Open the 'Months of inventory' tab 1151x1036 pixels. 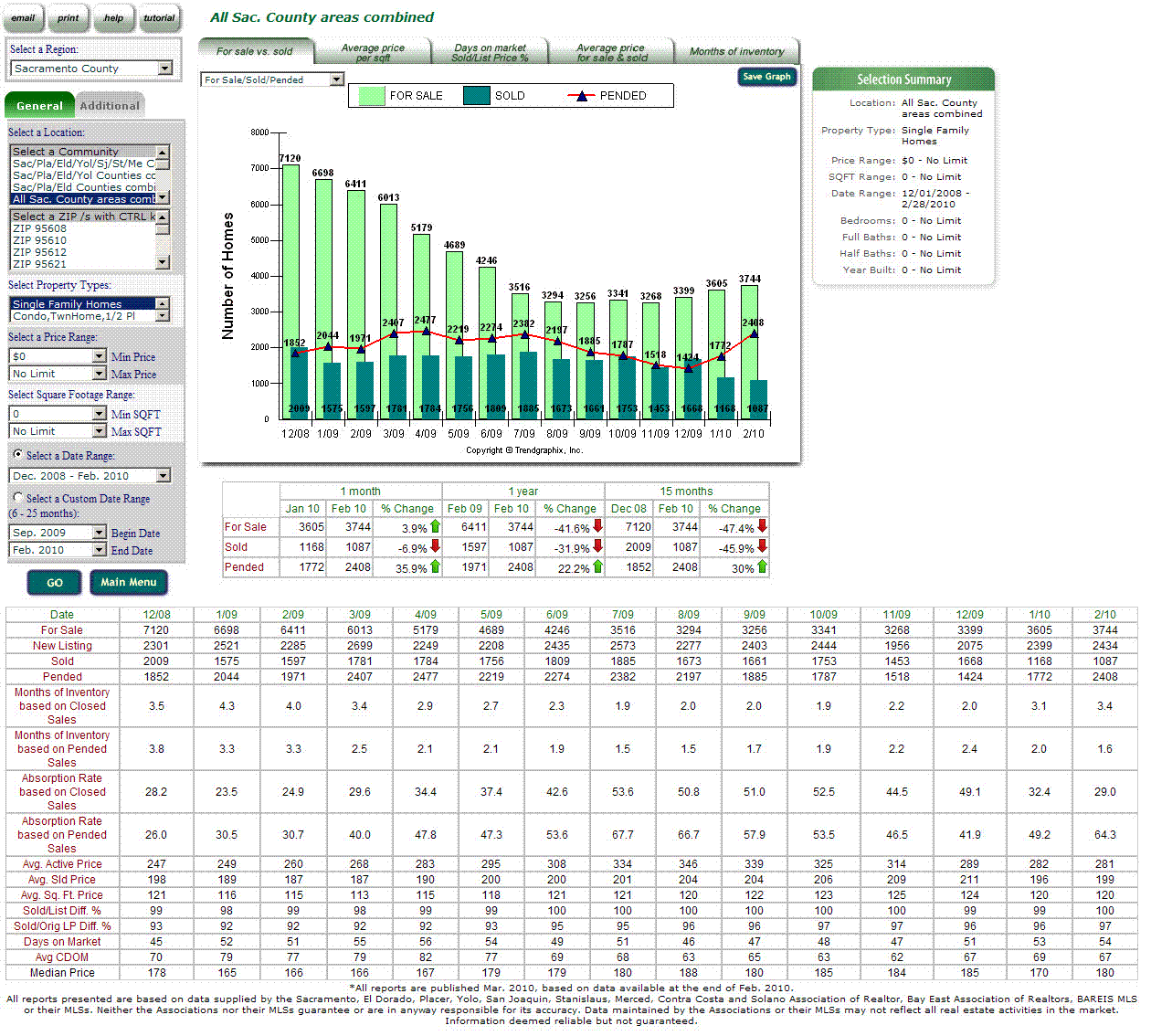coord(736,52)
